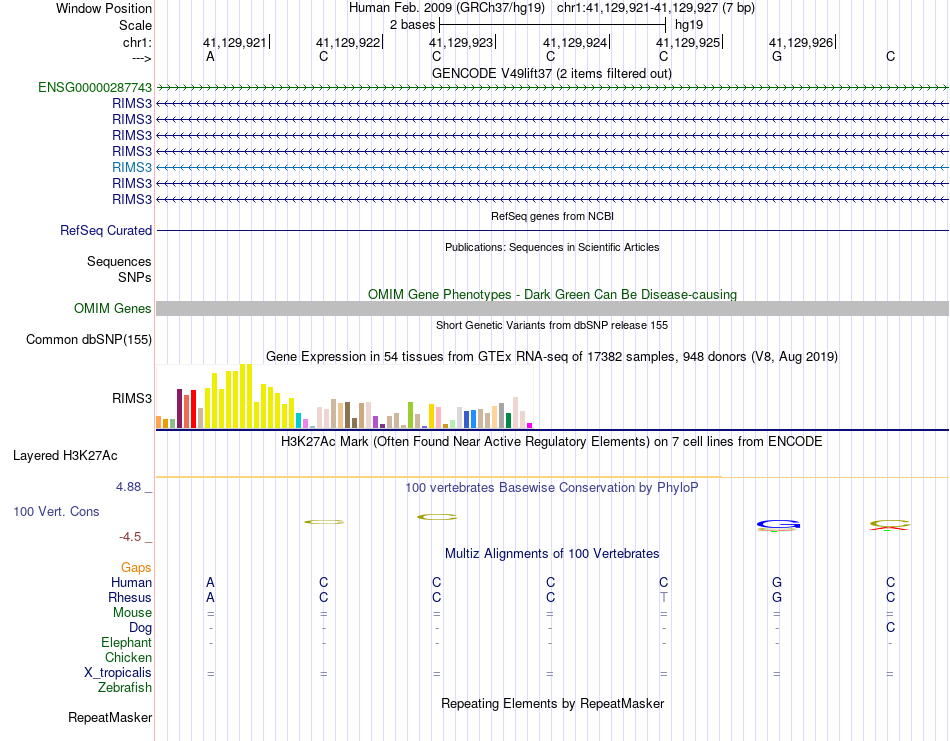Select the Dog species label
Screen dimensions: 950x741
pyautogui.click(x=140, y=628)
